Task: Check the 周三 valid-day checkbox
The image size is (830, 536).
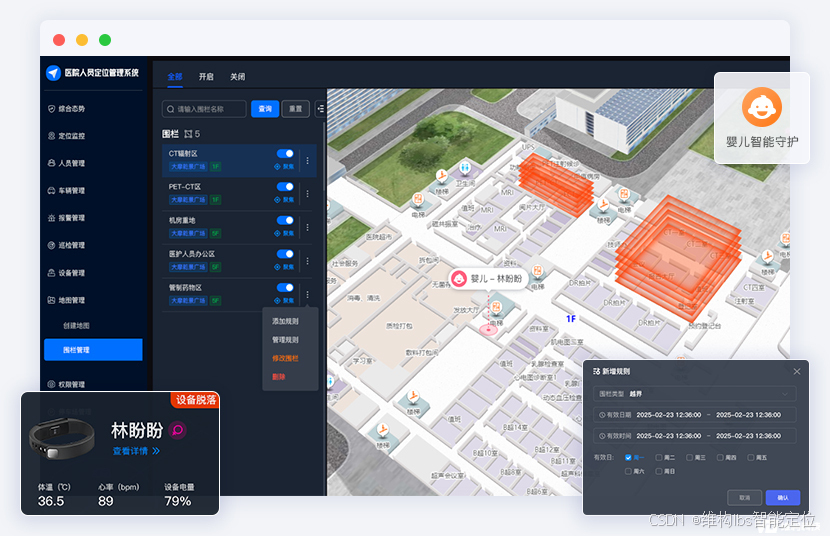Action: point(690,457)
